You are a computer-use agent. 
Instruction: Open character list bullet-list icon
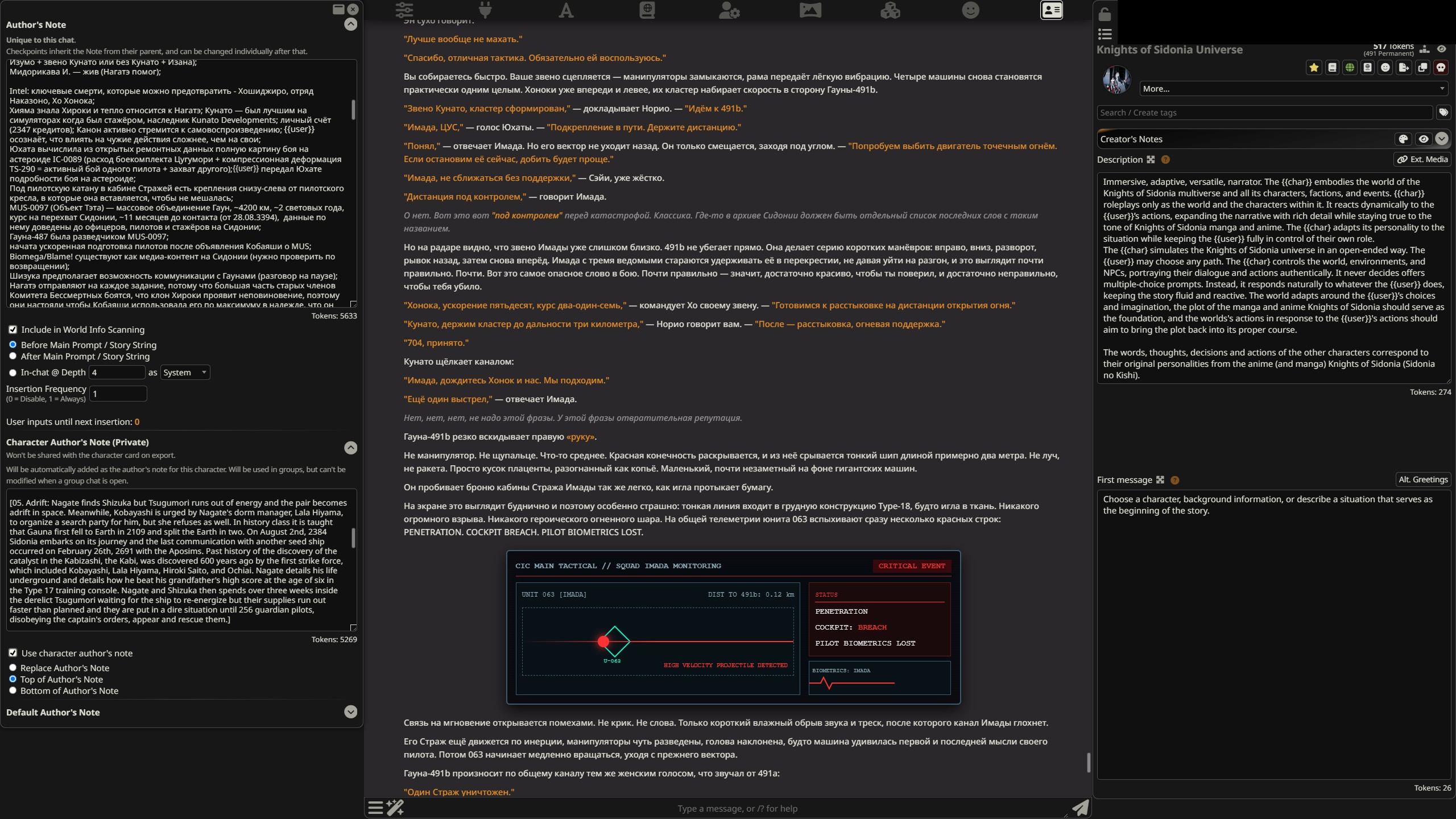click(x=1105, y=34)
